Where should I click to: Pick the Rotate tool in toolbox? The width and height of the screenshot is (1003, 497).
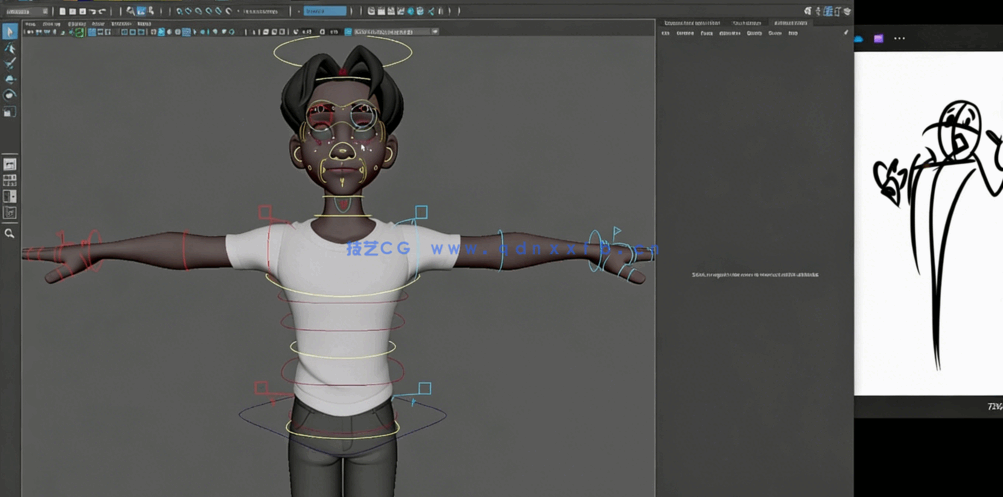pyautogui.click(x=10, y=95)
